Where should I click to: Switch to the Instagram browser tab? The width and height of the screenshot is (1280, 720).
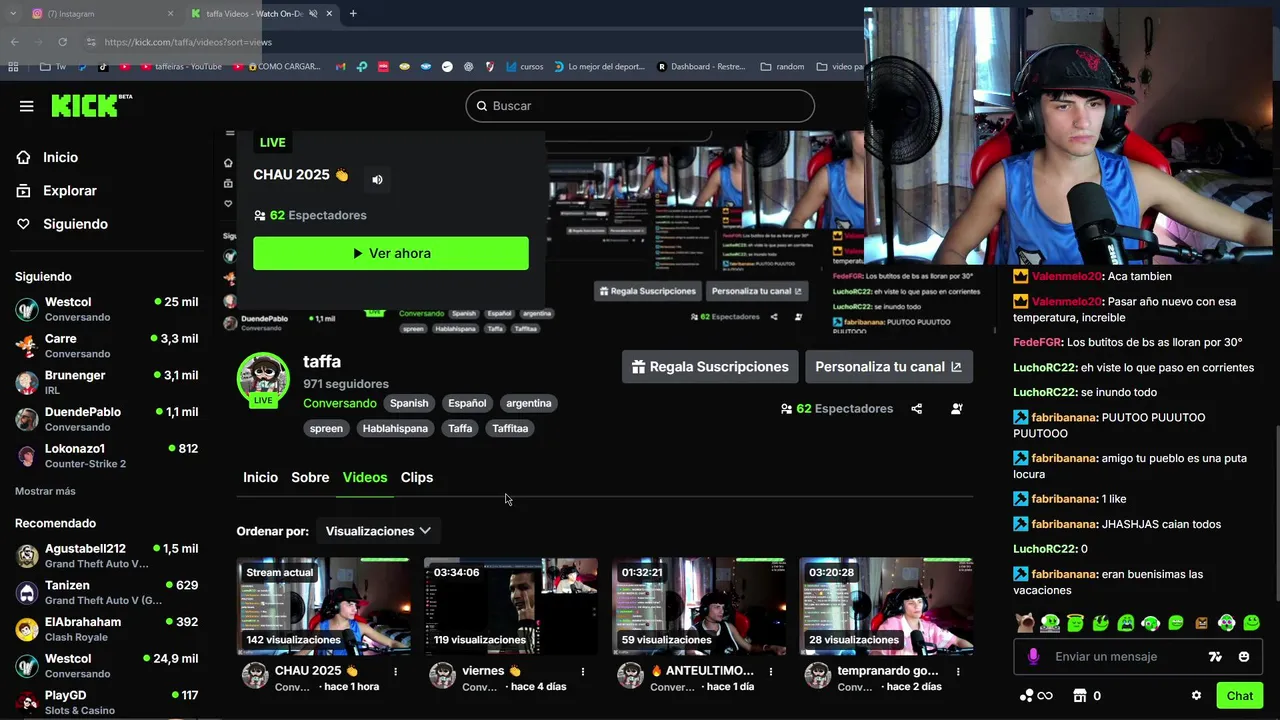[100, 14]
